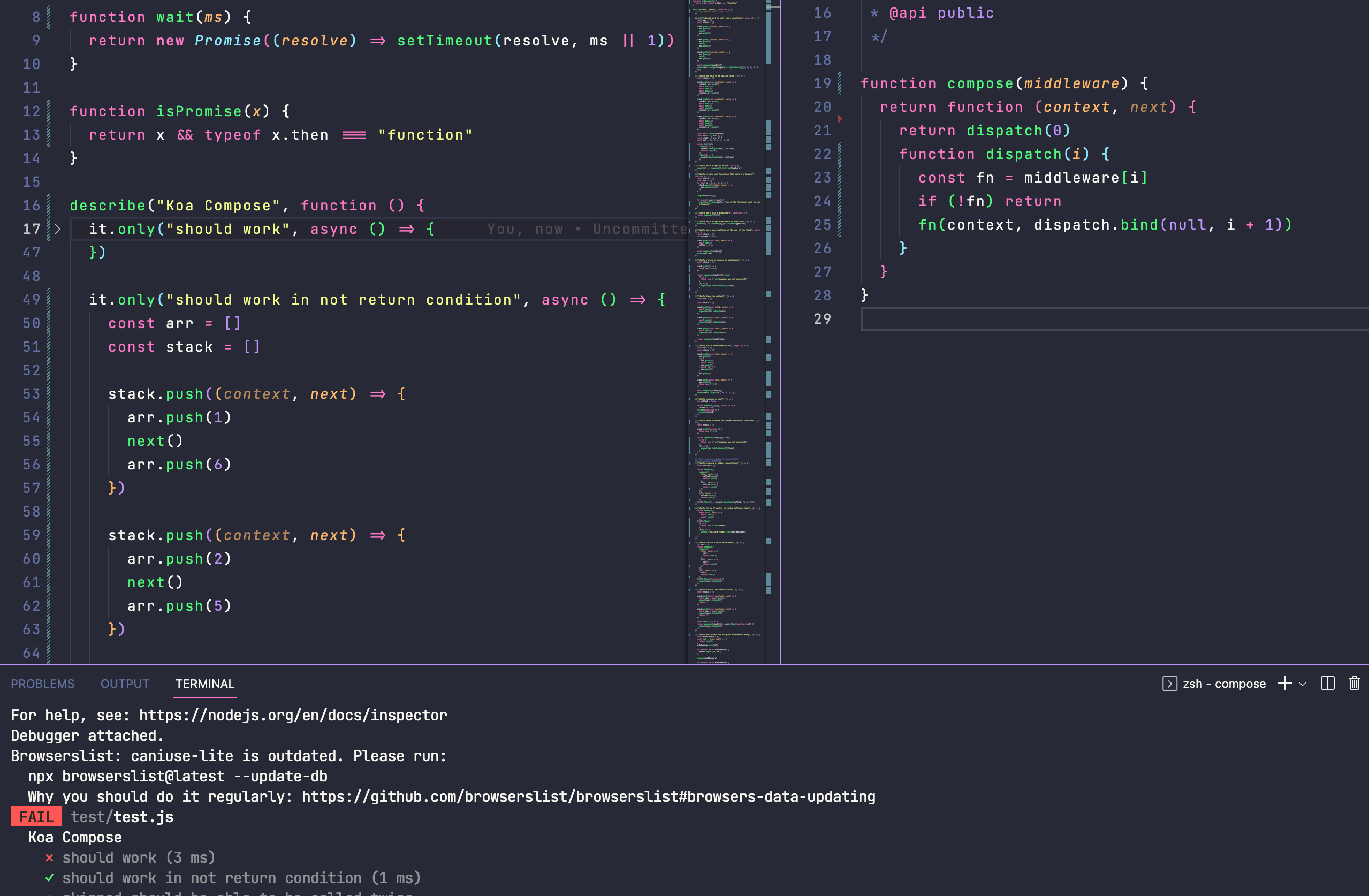
Task: Kill terminal with the trash icon
Action: pos(1354,683)
